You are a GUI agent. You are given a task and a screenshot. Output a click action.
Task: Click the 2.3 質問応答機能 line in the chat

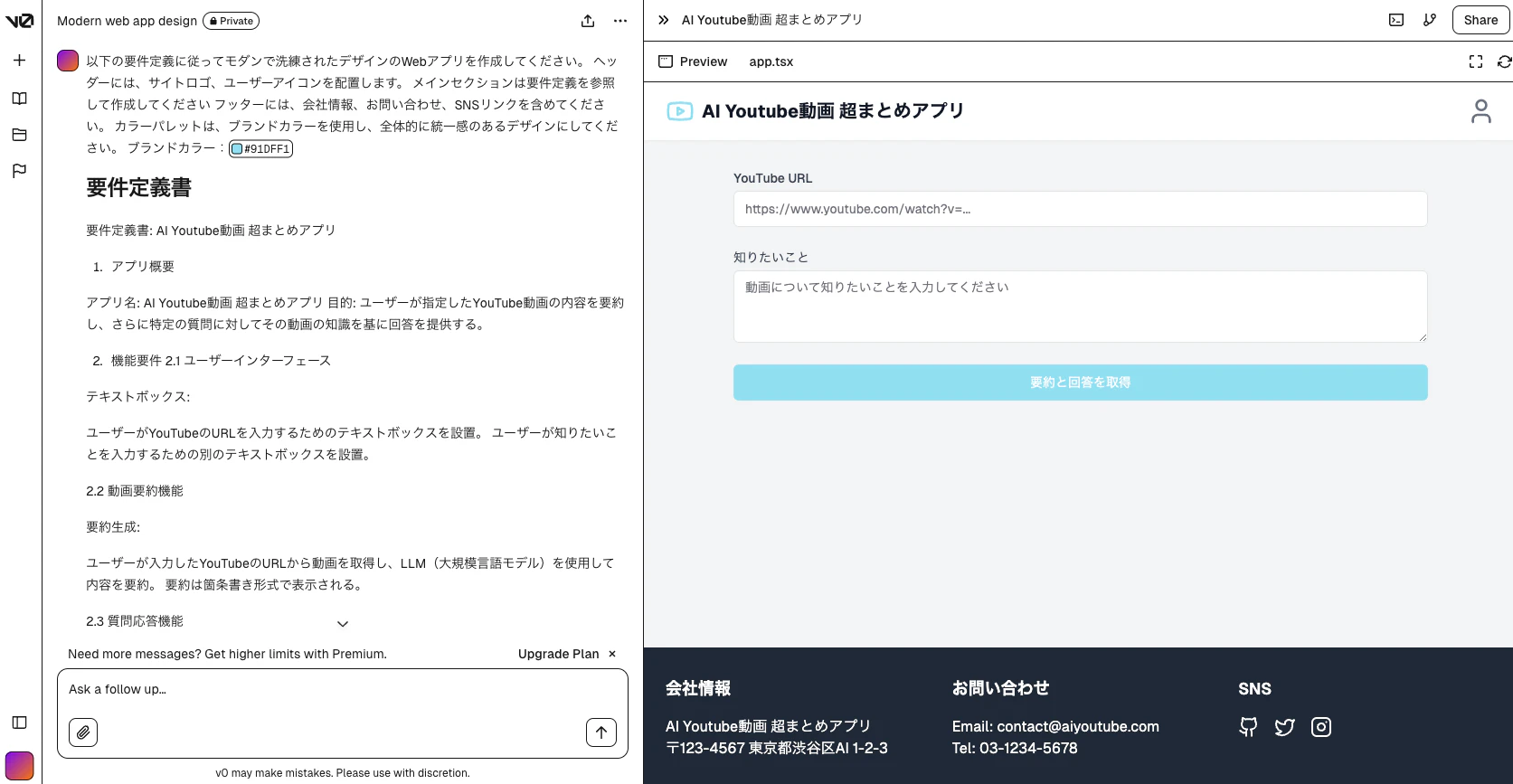[x=135, y=621]
